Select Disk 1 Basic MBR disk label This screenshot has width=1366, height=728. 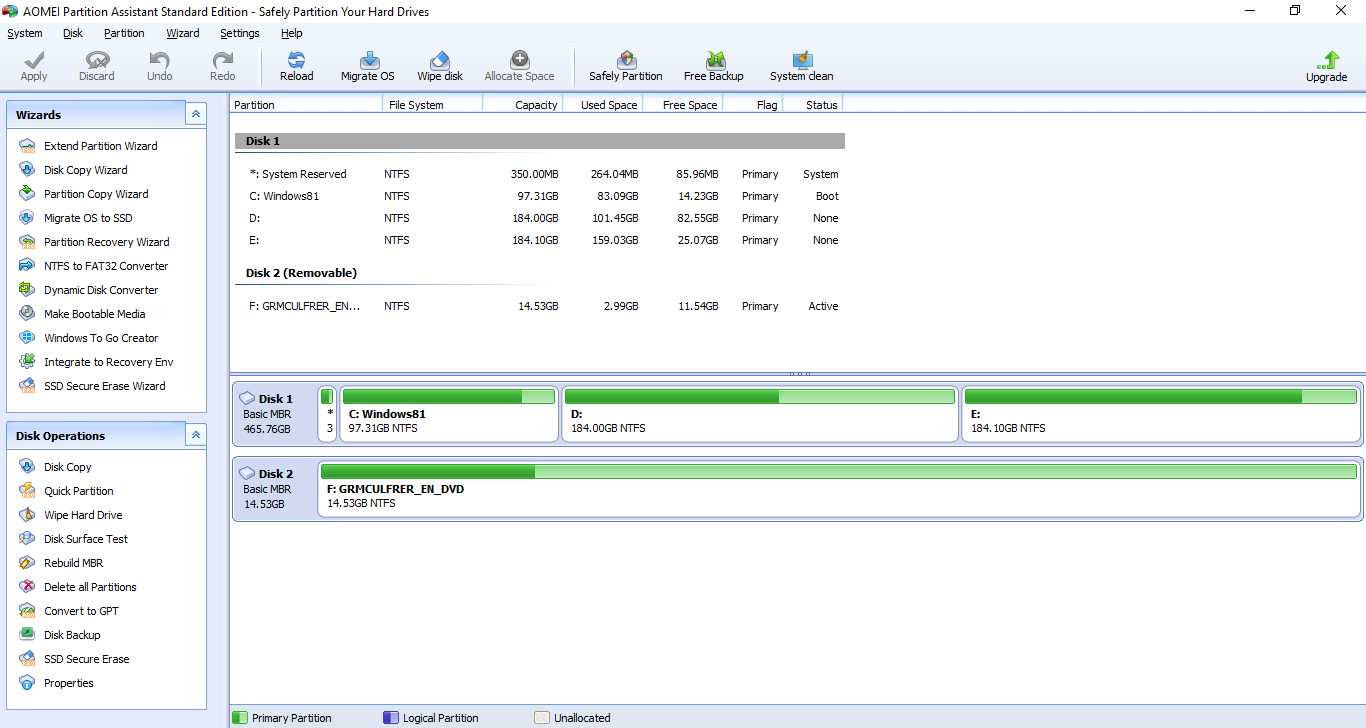click(273, 414)
